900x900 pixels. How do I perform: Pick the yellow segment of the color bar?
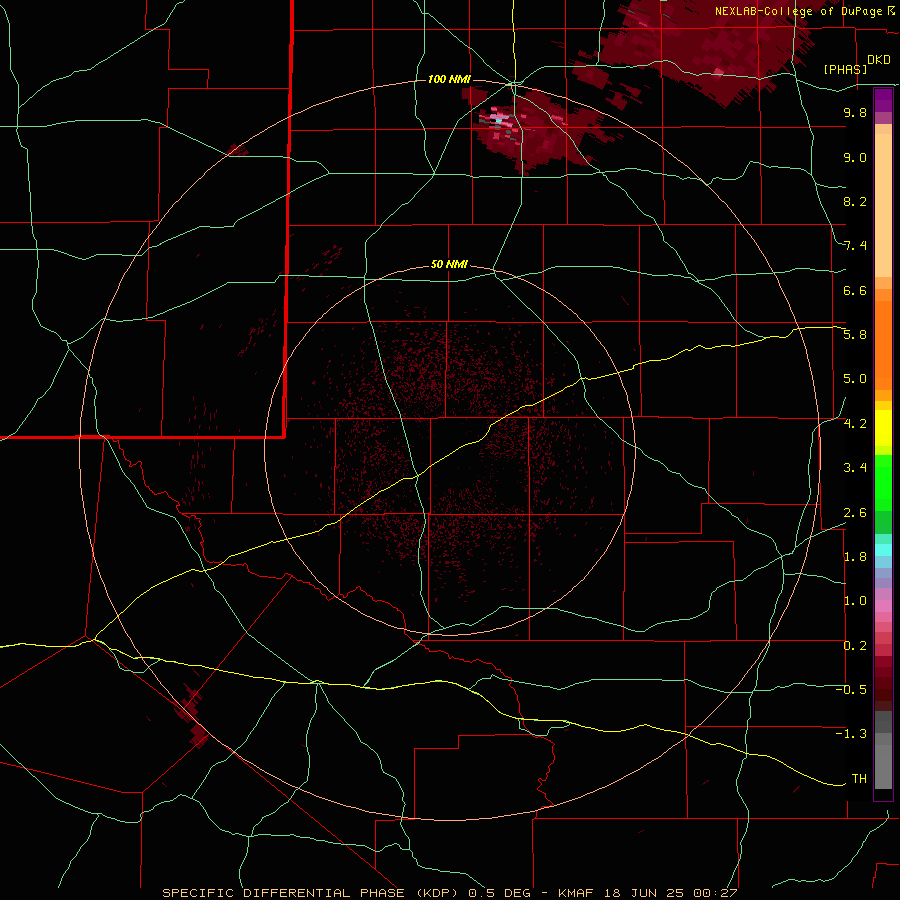883,428
